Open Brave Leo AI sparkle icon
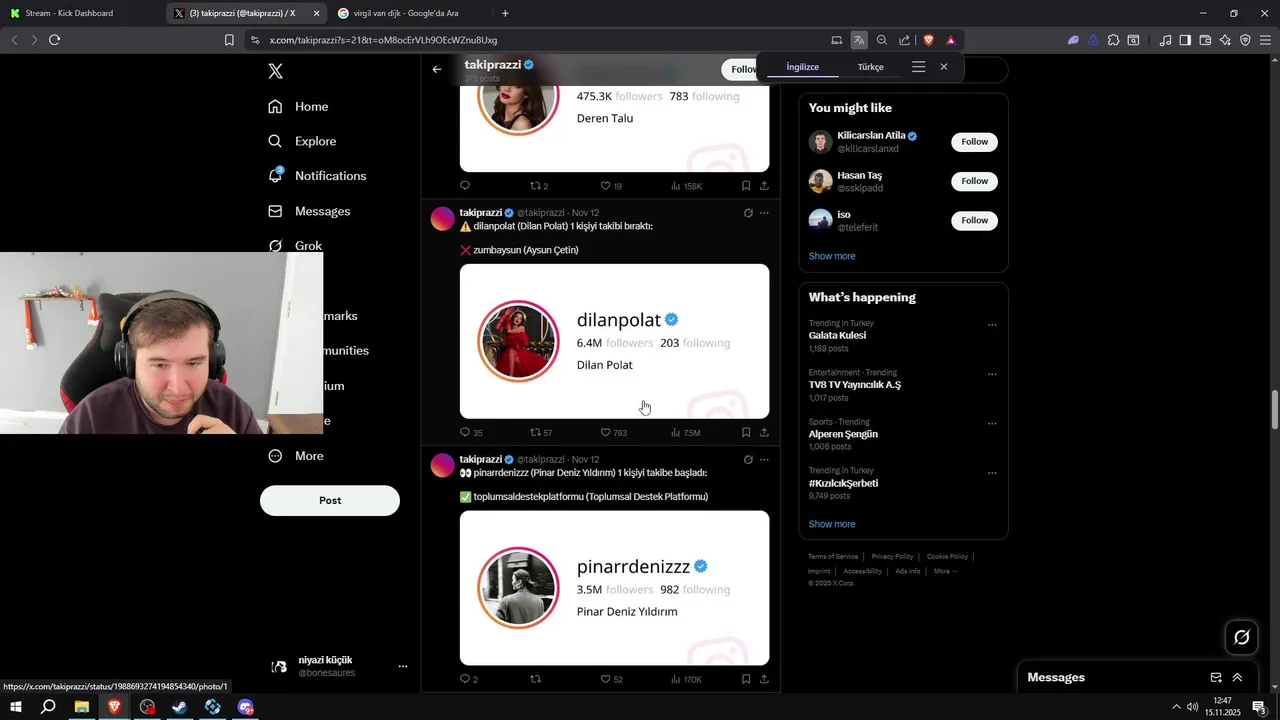This screenshot has height=720, width=1280. [x=1225, y=40]
